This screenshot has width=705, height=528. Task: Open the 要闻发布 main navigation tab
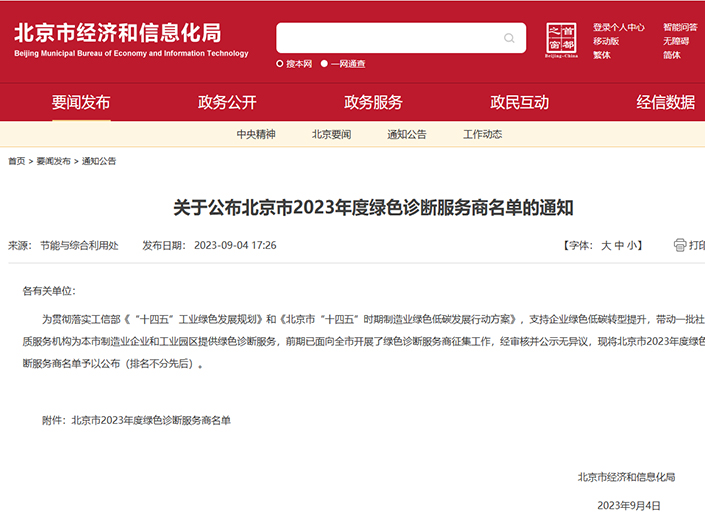(x=81, y=102)
